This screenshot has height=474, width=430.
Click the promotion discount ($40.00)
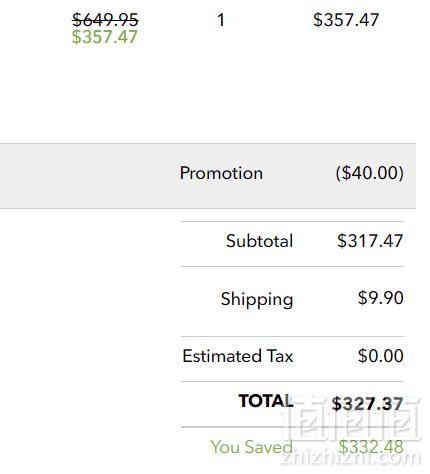pyautogui.click(x=370, y=173)
